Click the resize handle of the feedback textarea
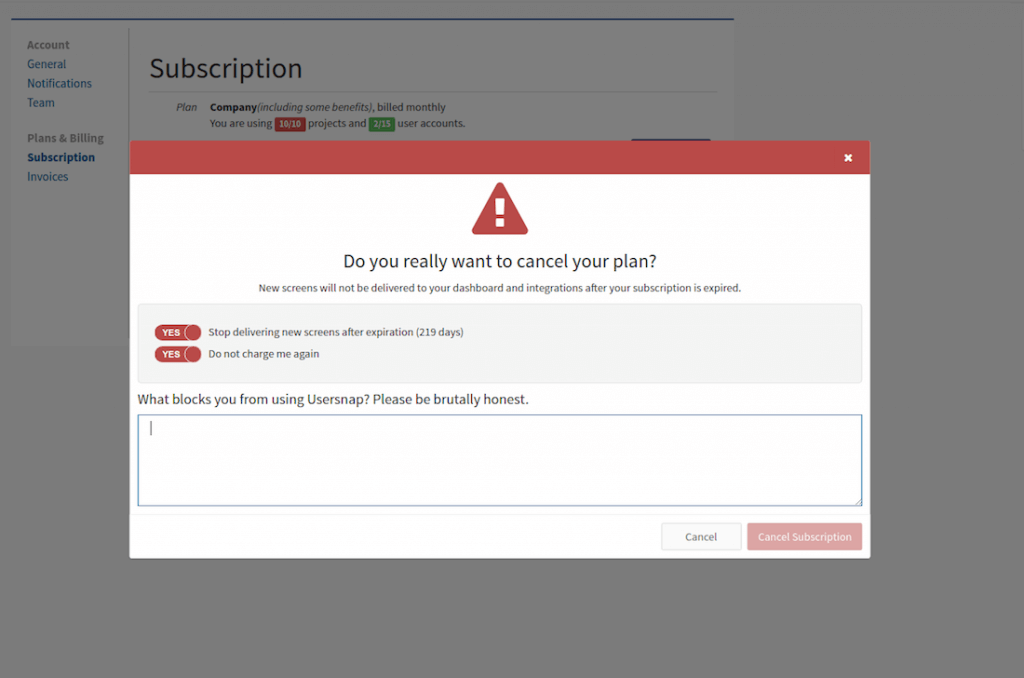Screen dimensions: 1024x678 tap(857, 502)
